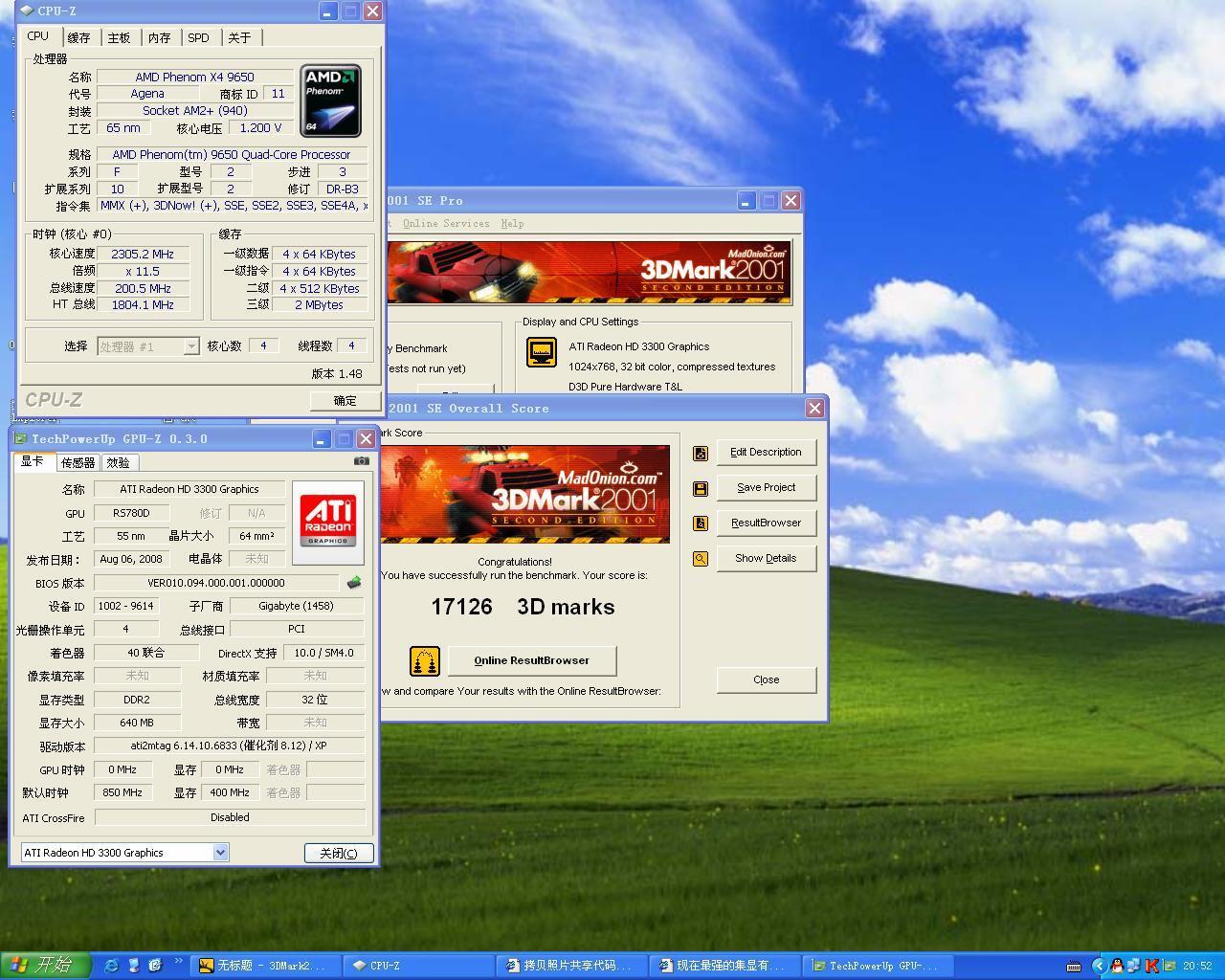Click the Edit Description icon

pos(701,453)
